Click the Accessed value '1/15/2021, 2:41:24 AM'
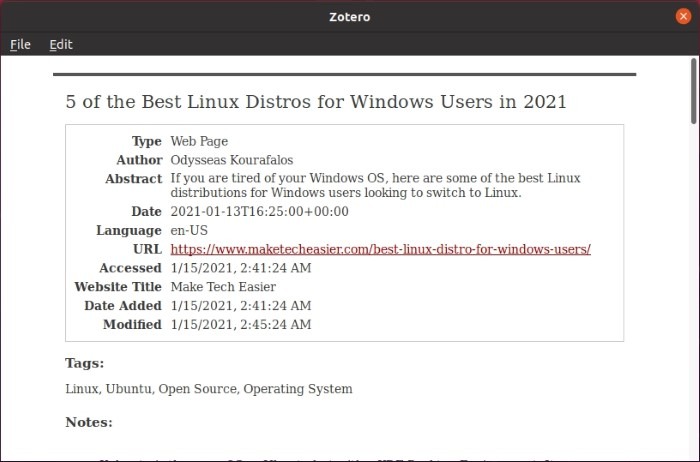Screen dimensions: 700x462 coord(241,268)
